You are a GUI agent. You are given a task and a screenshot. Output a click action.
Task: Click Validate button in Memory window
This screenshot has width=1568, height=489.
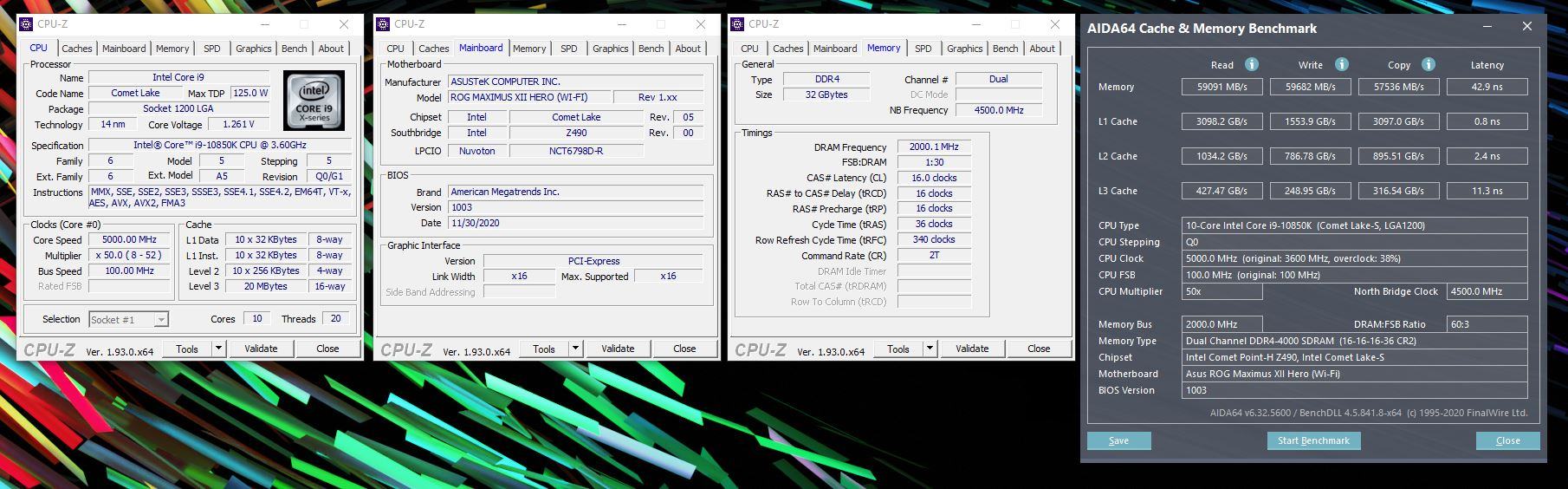(972, 349)
